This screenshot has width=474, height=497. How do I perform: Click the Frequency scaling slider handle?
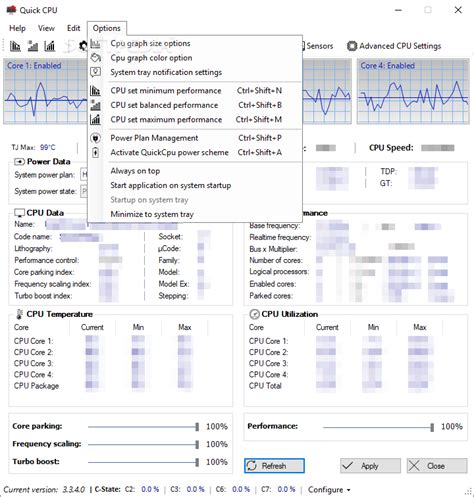tap(197, 444)
